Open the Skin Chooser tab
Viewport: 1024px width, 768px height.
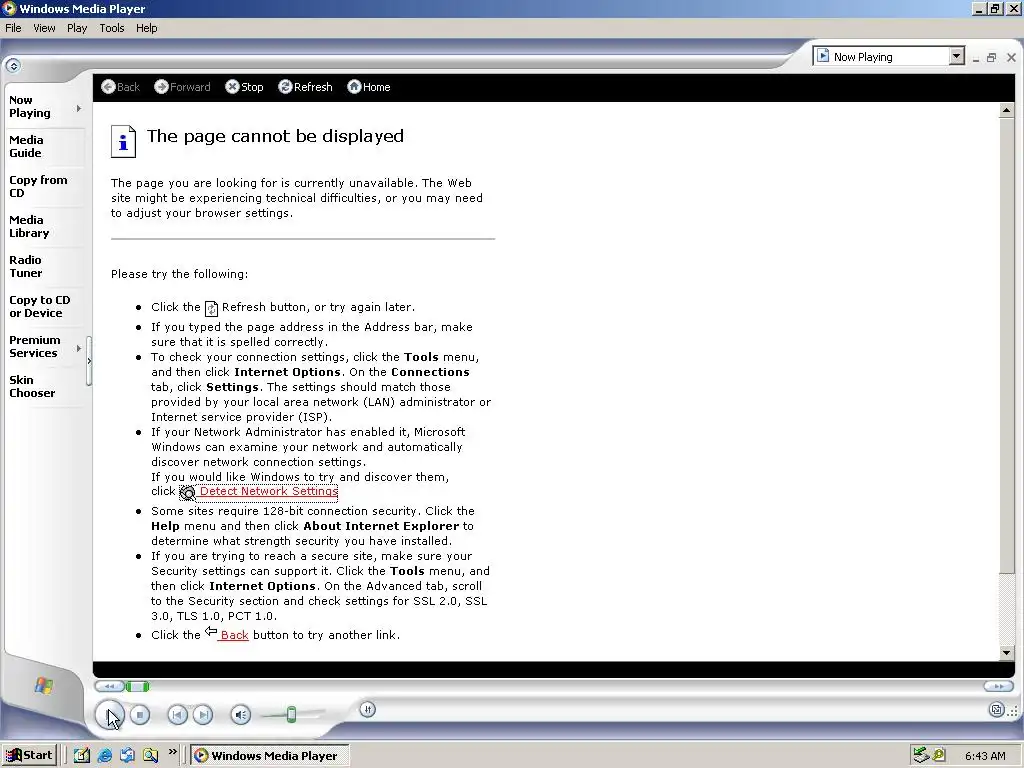click(32, 386)
